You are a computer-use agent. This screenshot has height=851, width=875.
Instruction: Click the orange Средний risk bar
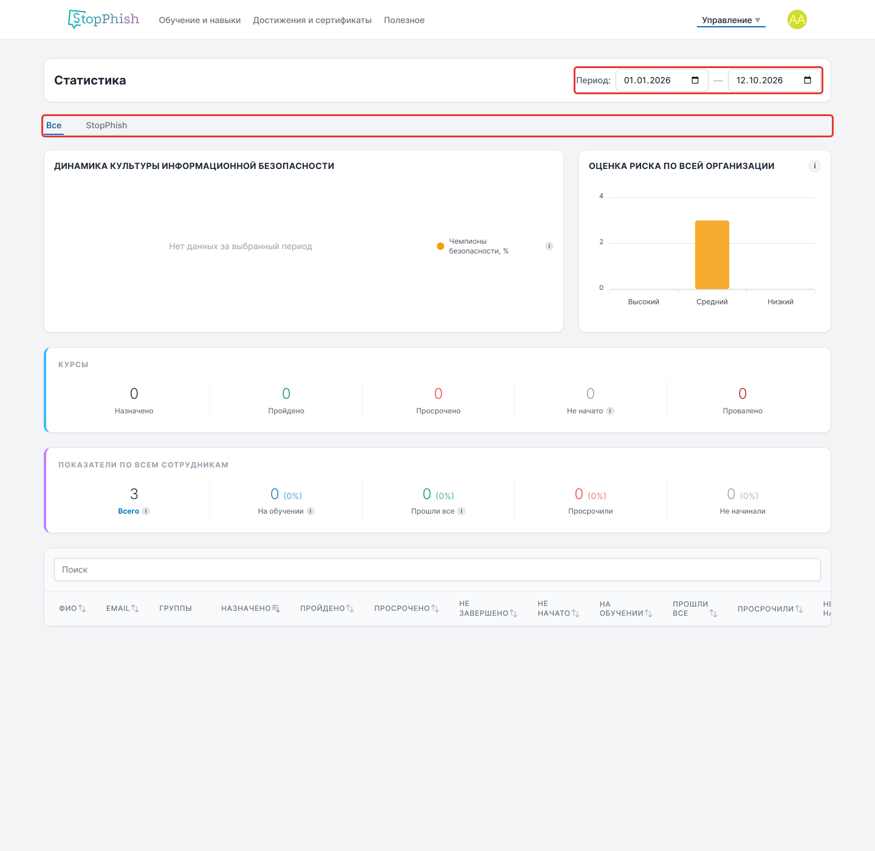[711, 254]
